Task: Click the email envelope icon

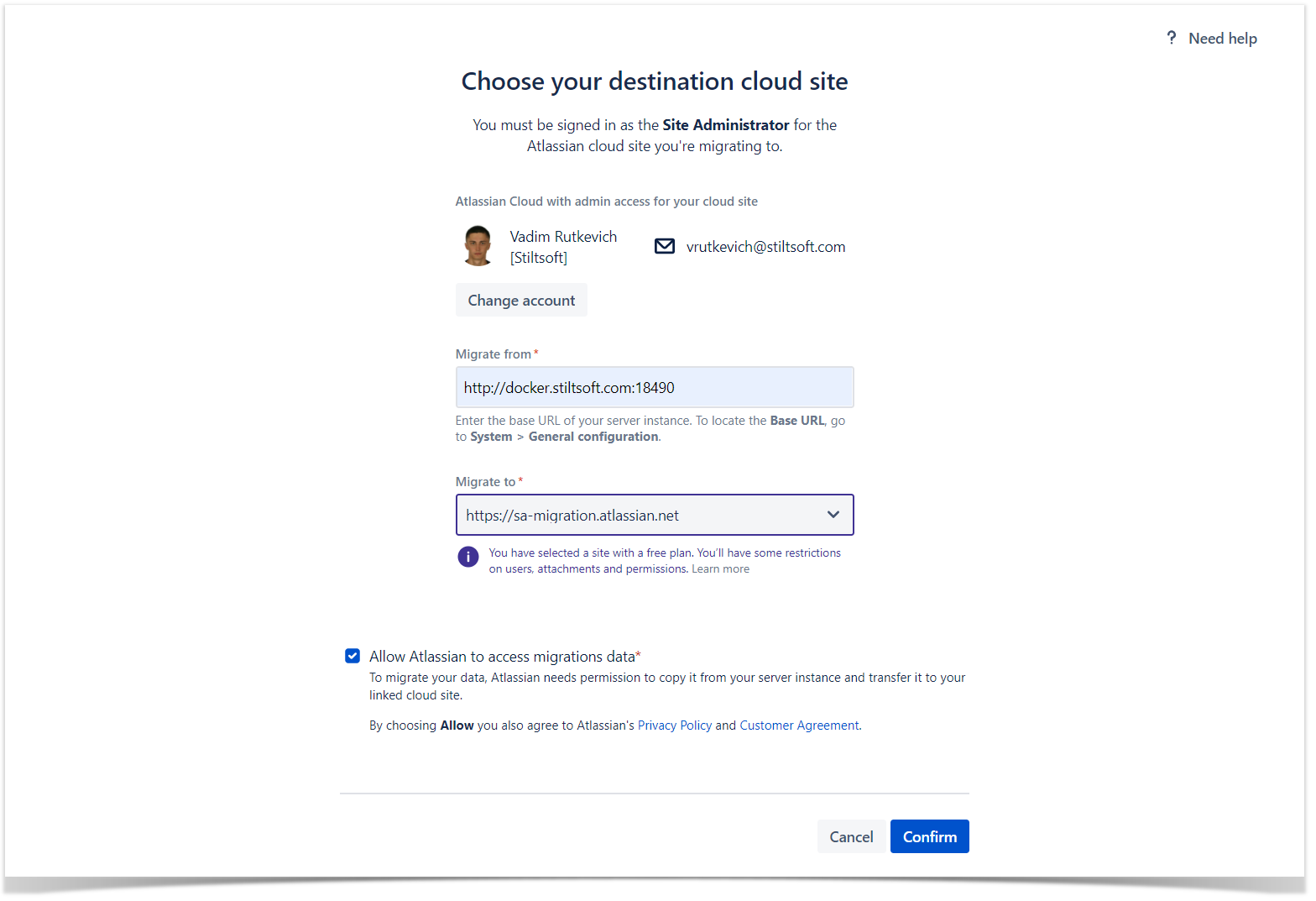Action: (x=664, y=246)
